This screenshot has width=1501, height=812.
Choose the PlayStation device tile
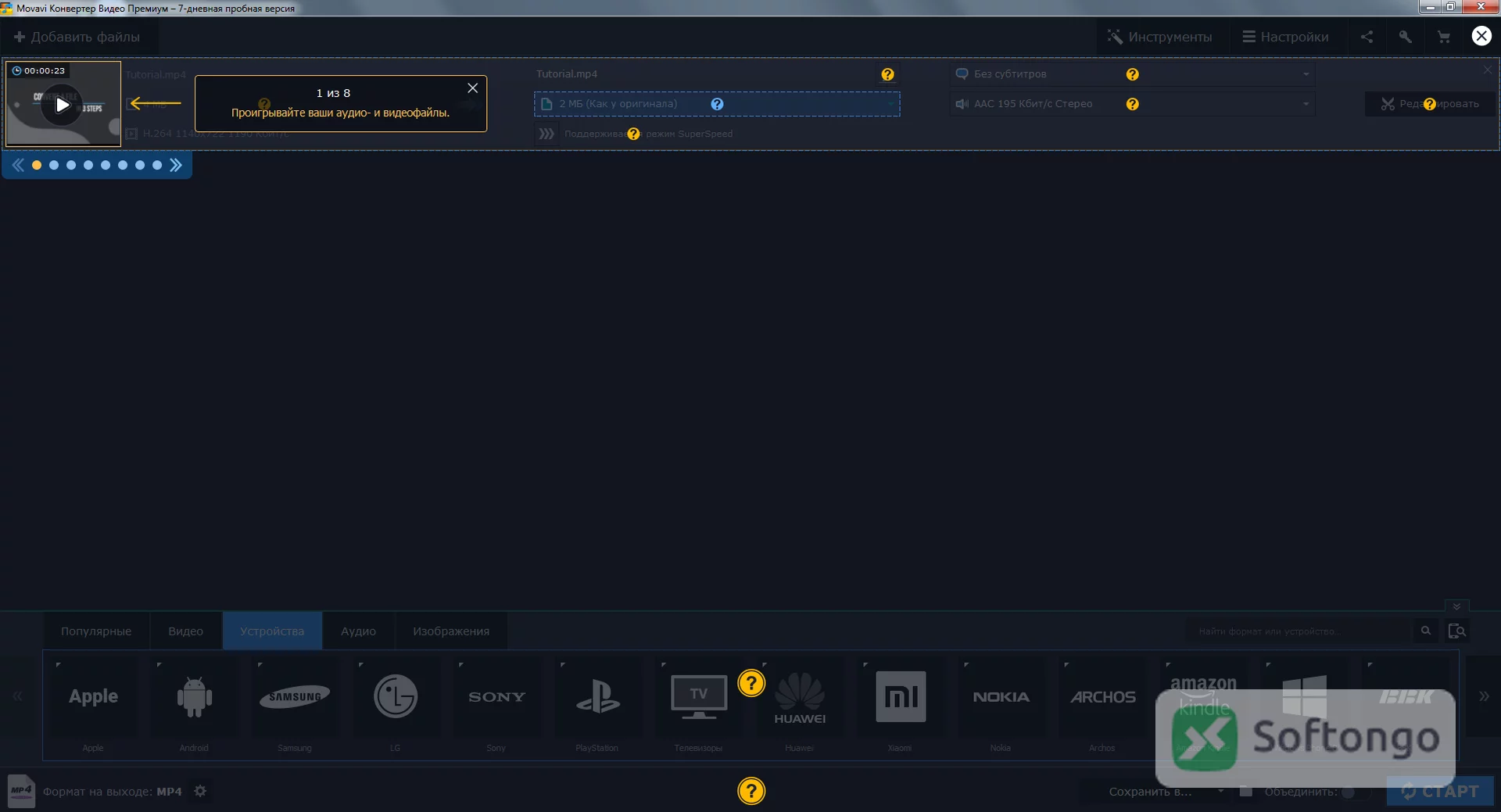coord(597,696)
